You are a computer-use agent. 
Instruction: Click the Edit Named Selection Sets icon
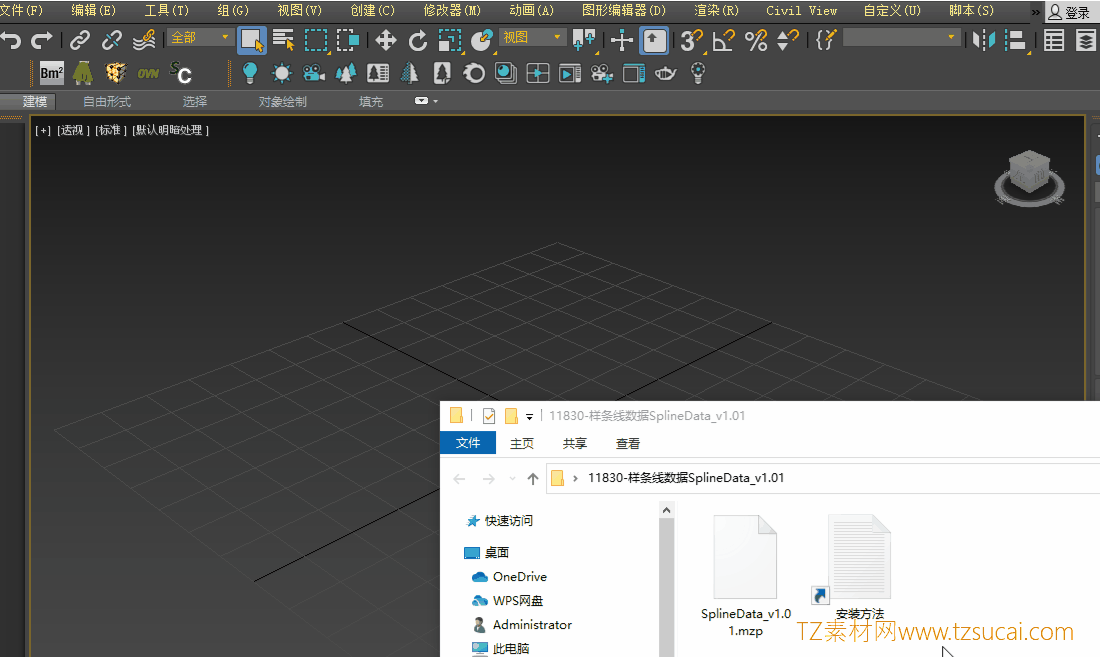coord(826,40)
